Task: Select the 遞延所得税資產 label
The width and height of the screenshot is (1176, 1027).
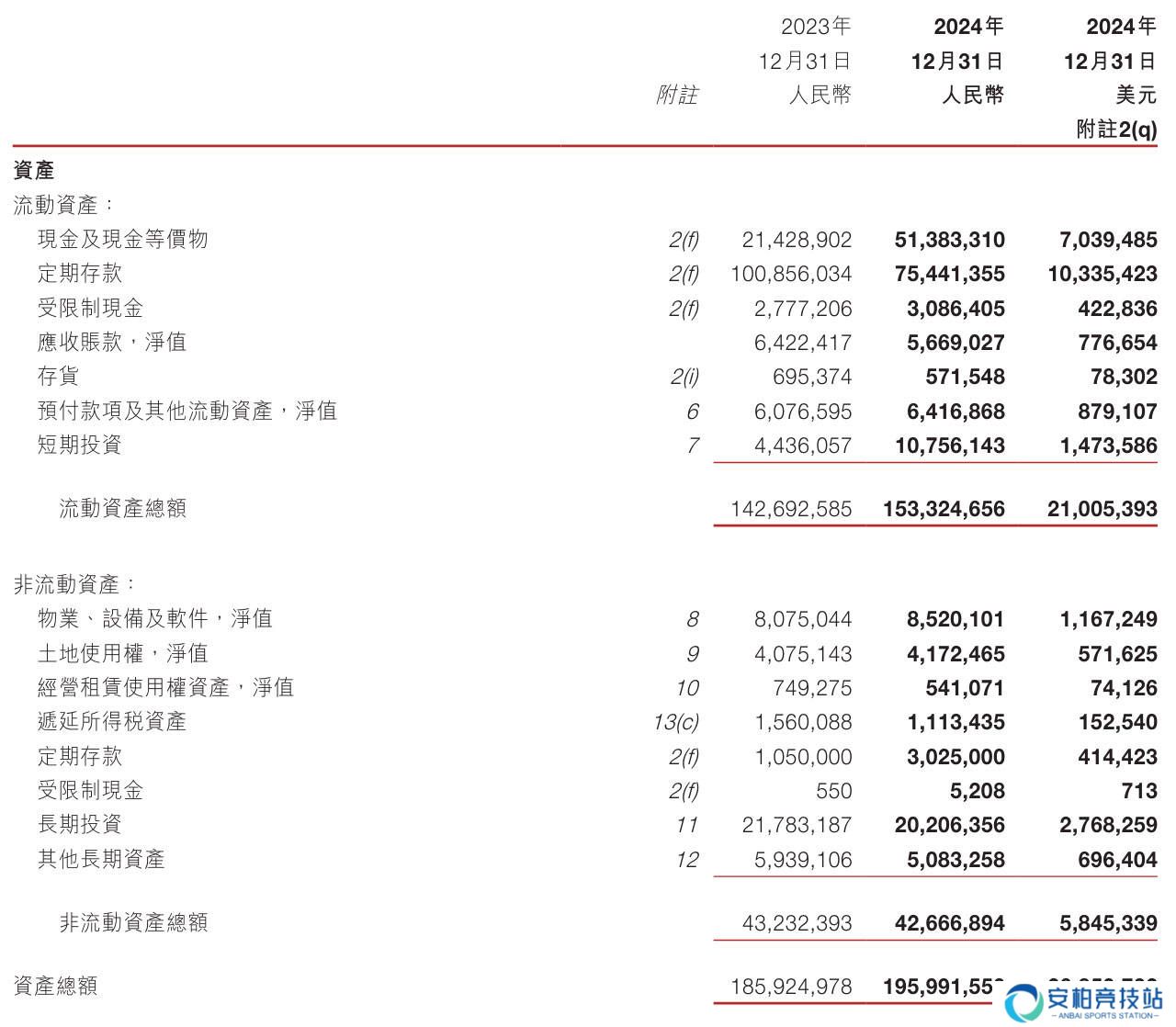Action: 112,722
